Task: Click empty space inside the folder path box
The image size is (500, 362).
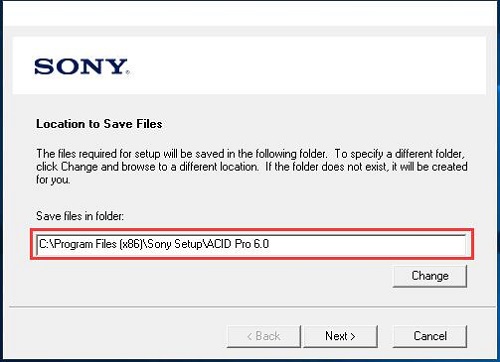Action: coord(367,244)
